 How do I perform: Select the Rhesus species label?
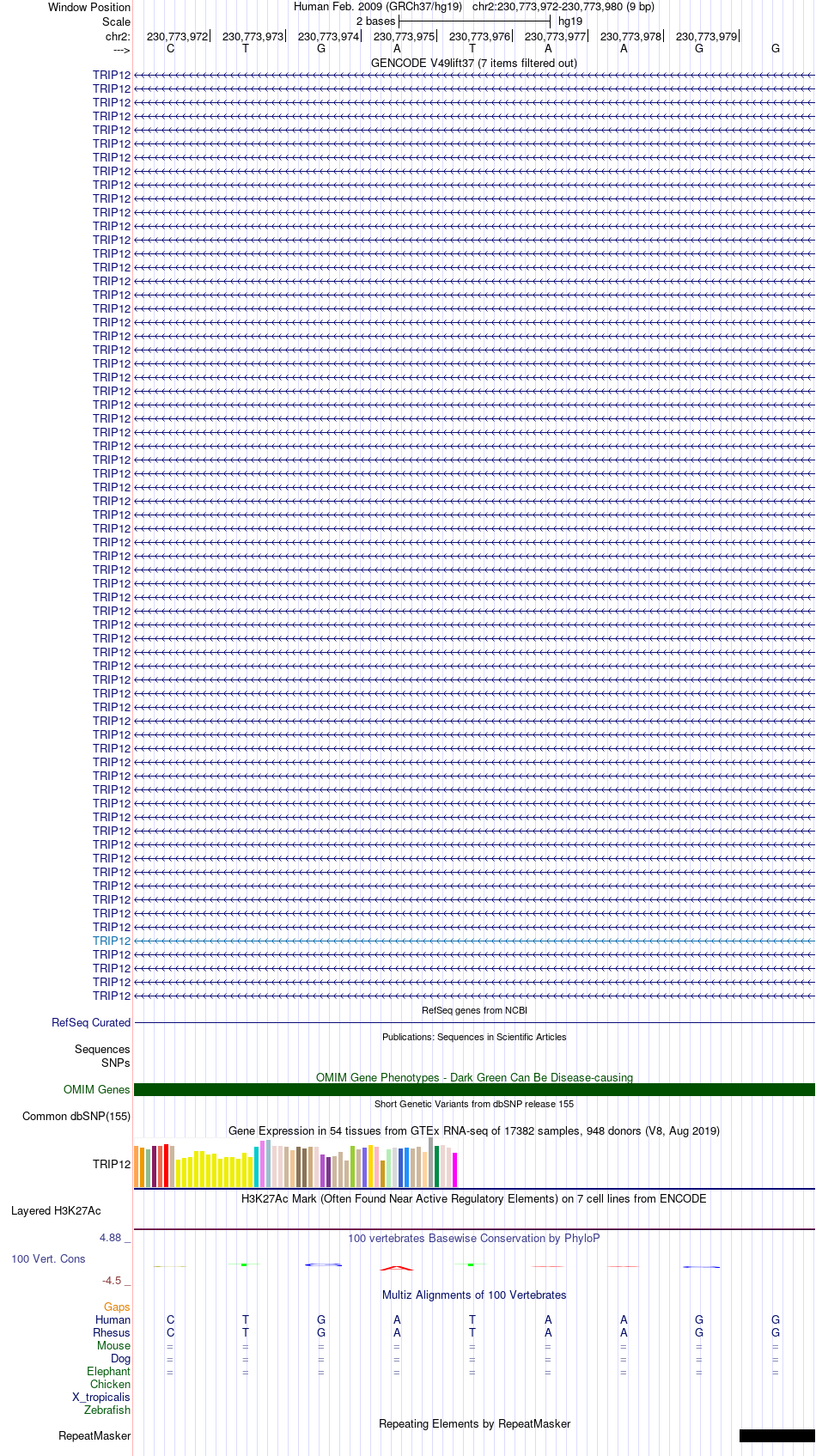tap(112, 1332)
